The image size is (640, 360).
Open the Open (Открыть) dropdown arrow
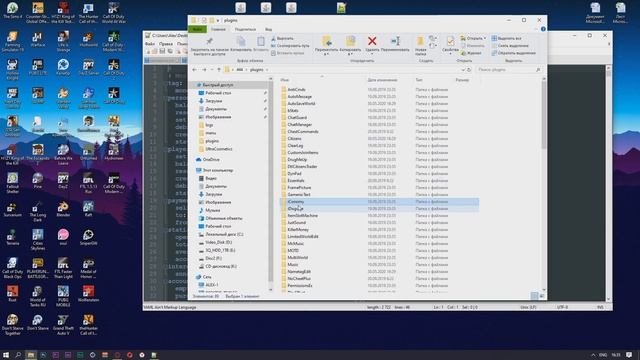484,38
